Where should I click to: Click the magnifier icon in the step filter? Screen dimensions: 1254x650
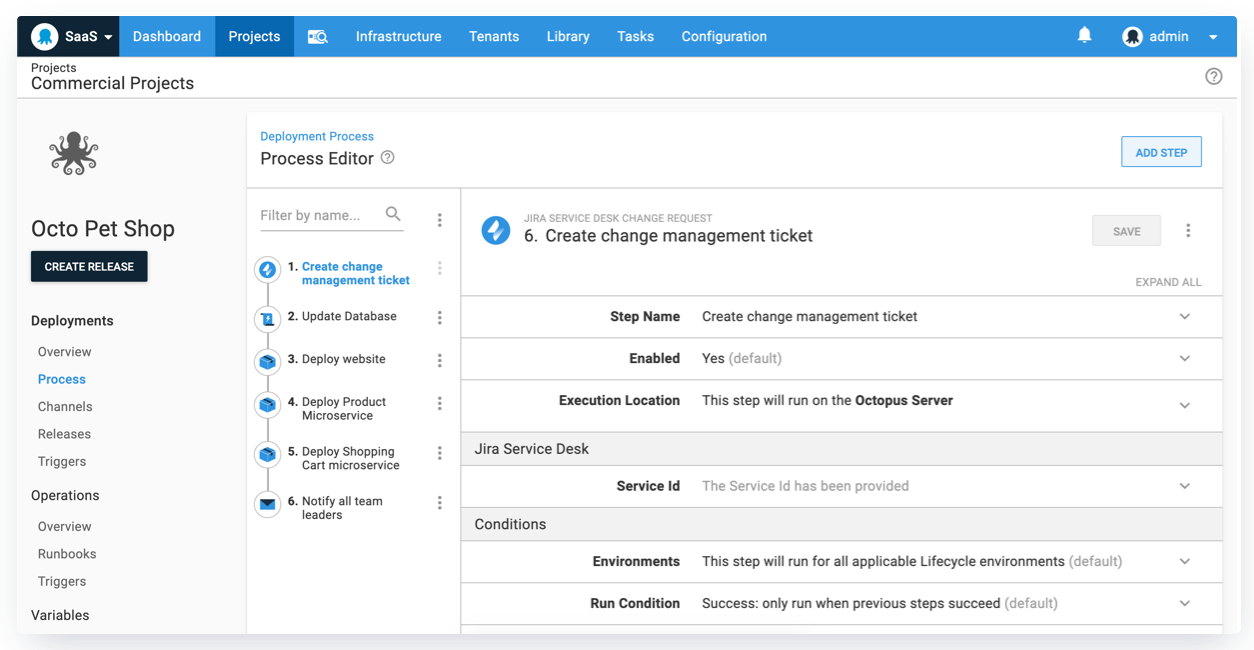393,214
